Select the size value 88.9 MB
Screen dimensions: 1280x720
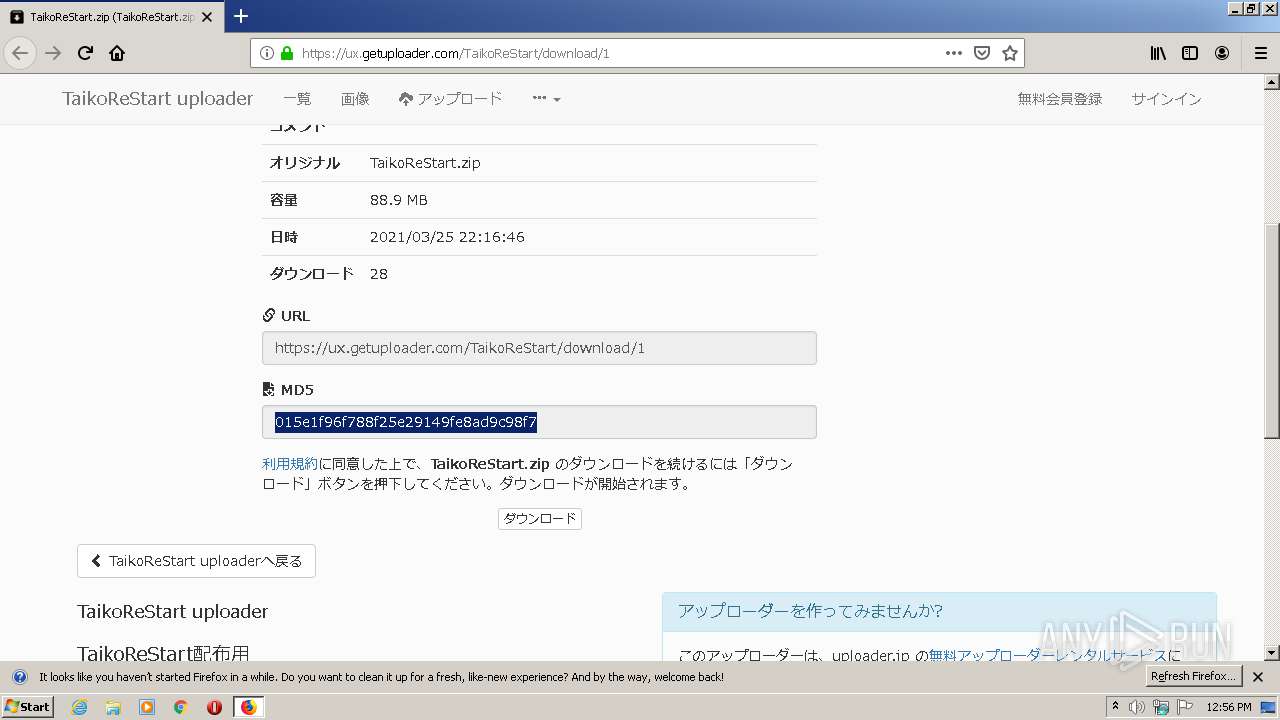click(399, 200)
